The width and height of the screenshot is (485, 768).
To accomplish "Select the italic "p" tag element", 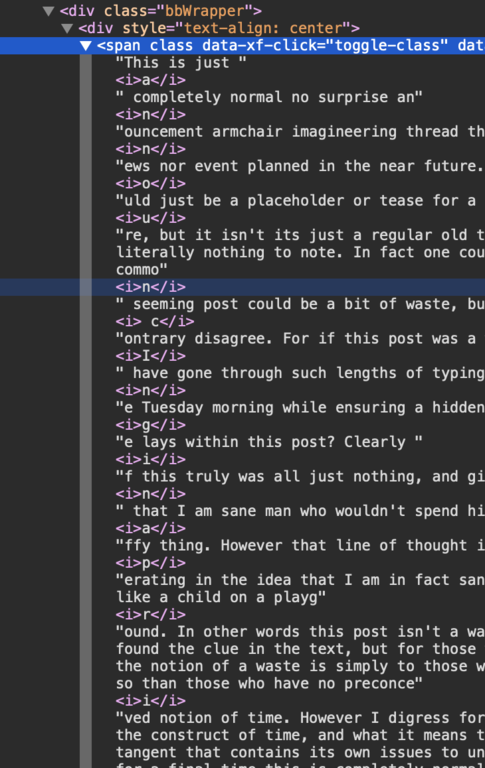I will (150, 562).
